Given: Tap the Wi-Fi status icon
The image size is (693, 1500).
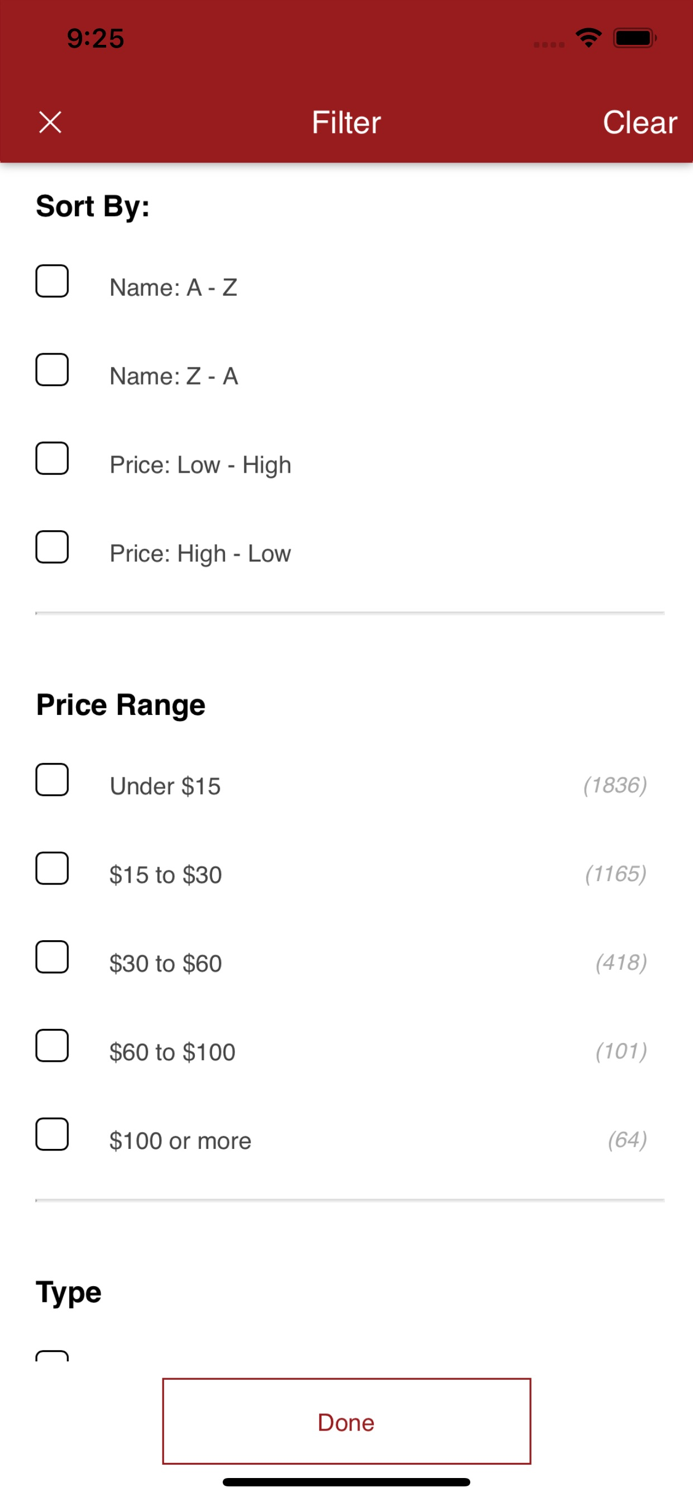Looking at the screenshot, I should click(588, 38).
